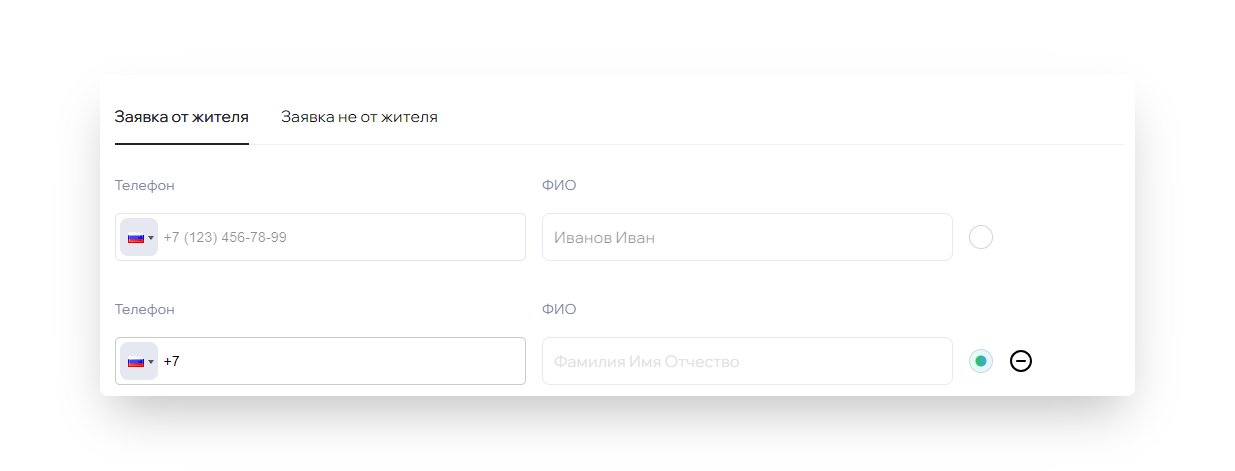Switch to the Заявка от жителя tab
Viewport: 1235px width, 471px height.
point(182,117)
